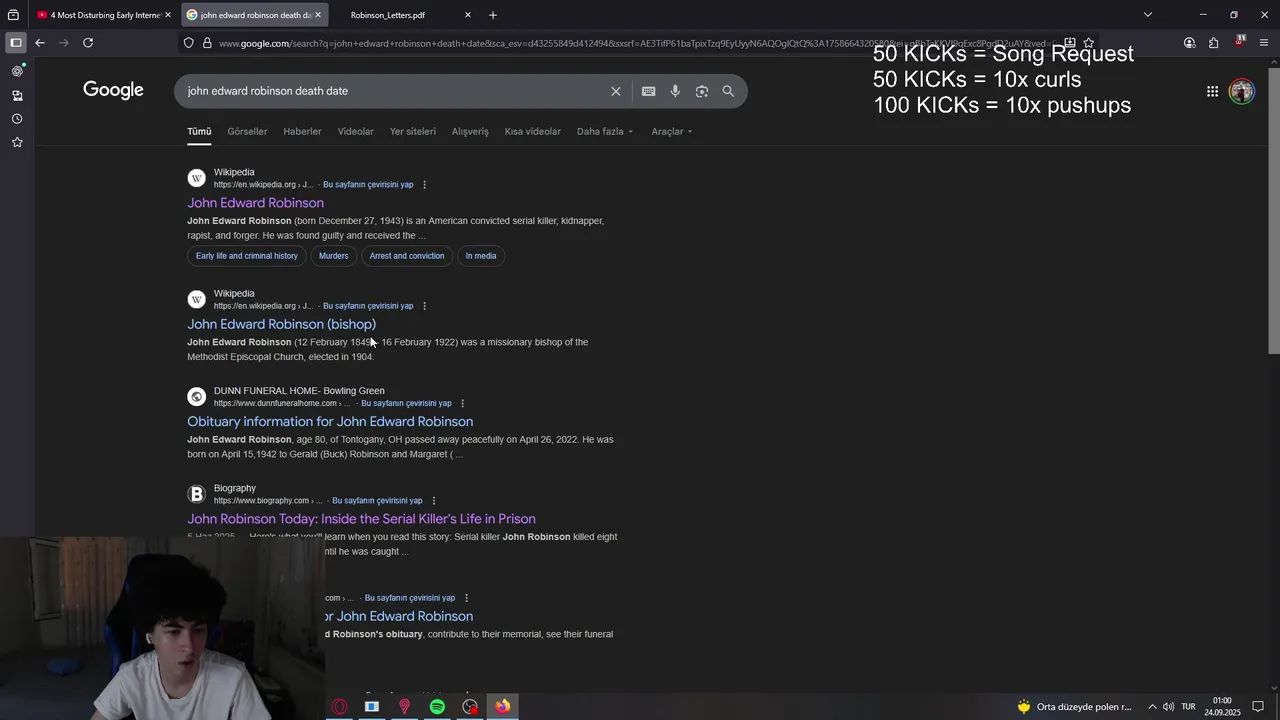Select the Alışveriş search tab
The image size is (1280, 720).
tap(470, 132)
